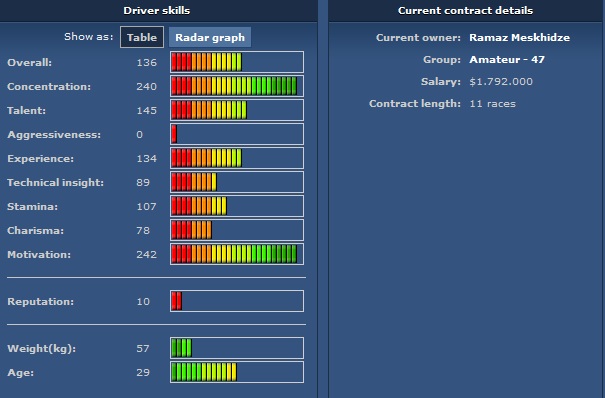Open the Amateur - 47 group link
Viewport: 605px width, 398px height.
tap(507, 59)
